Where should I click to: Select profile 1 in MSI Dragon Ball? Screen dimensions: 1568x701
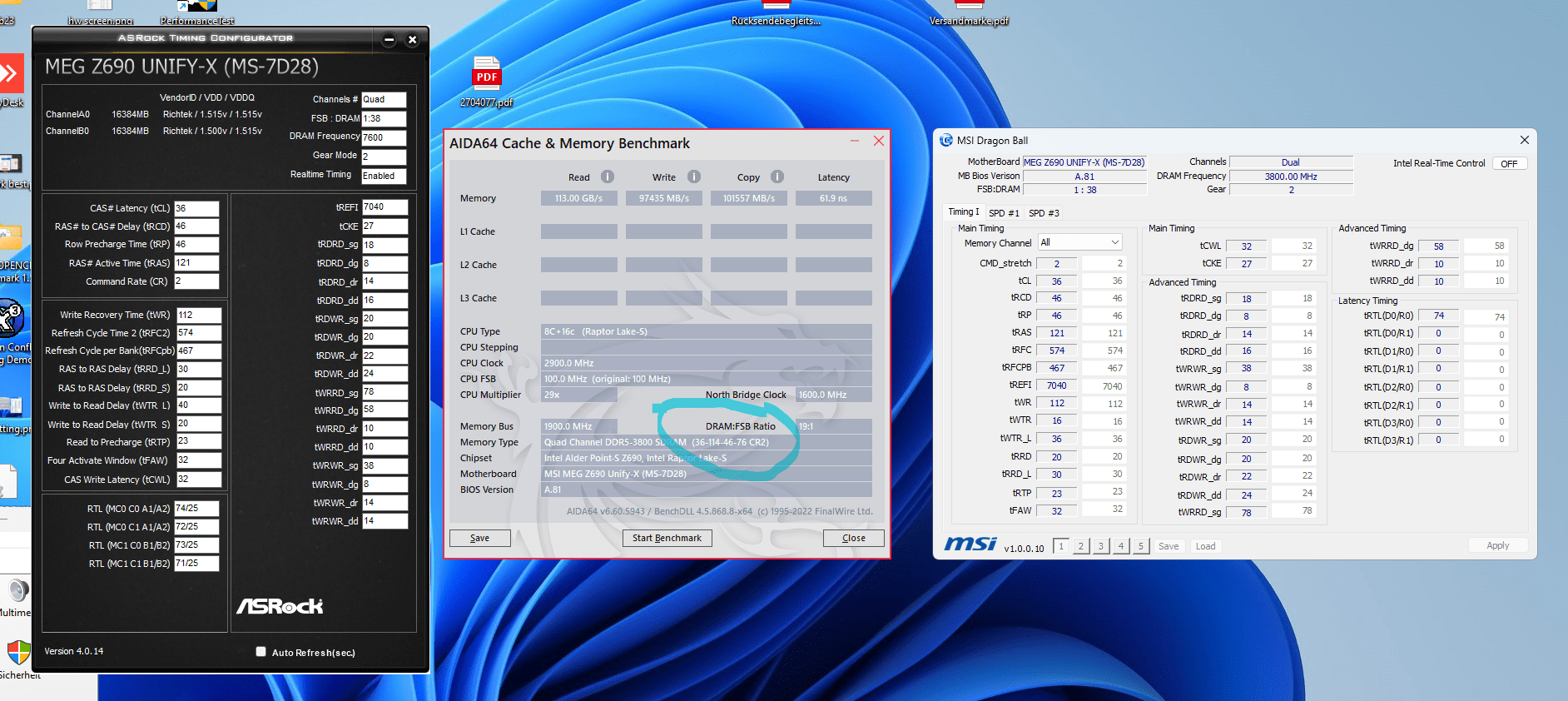click(1061, 546)
